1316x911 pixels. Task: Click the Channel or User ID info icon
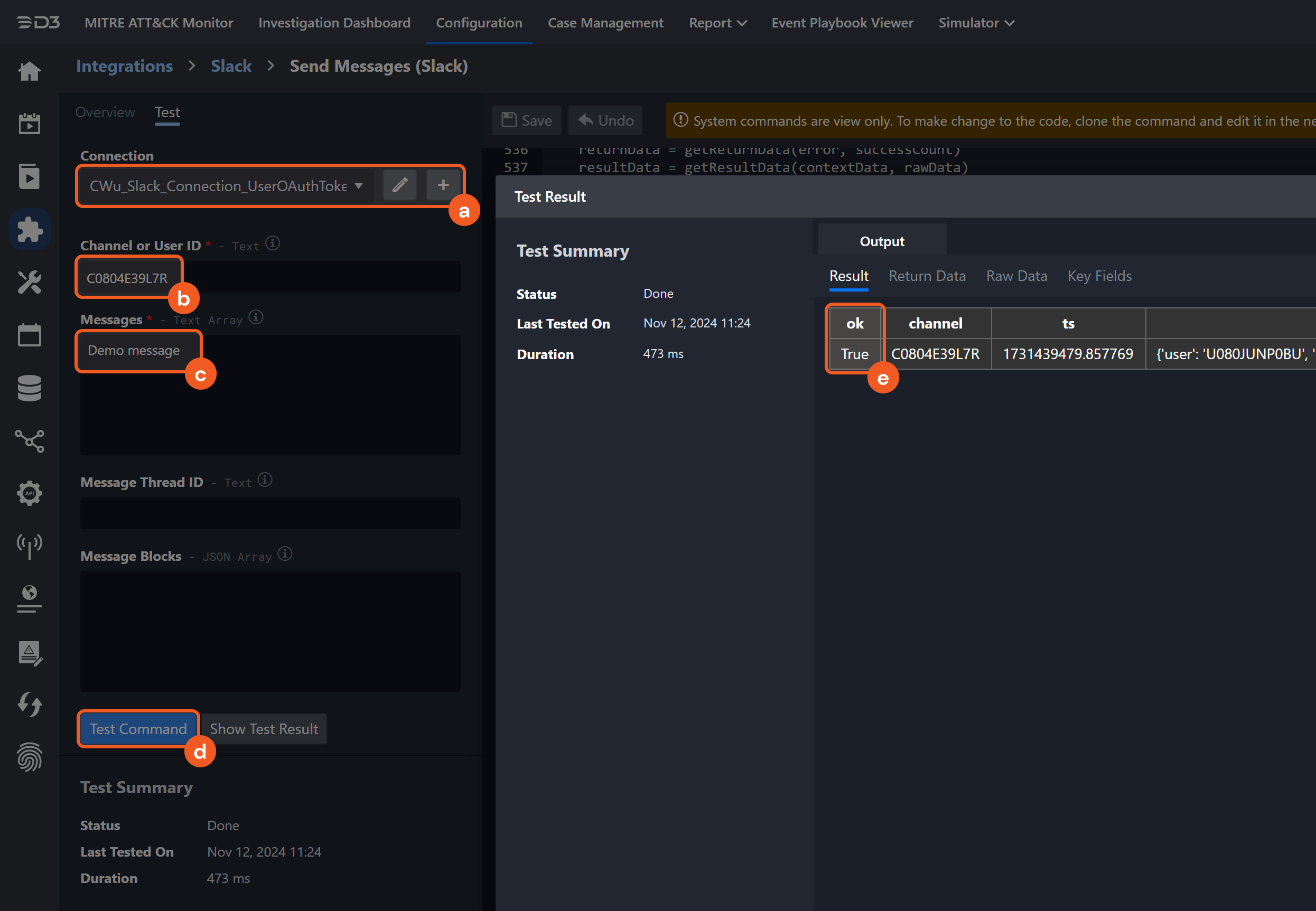273,244
